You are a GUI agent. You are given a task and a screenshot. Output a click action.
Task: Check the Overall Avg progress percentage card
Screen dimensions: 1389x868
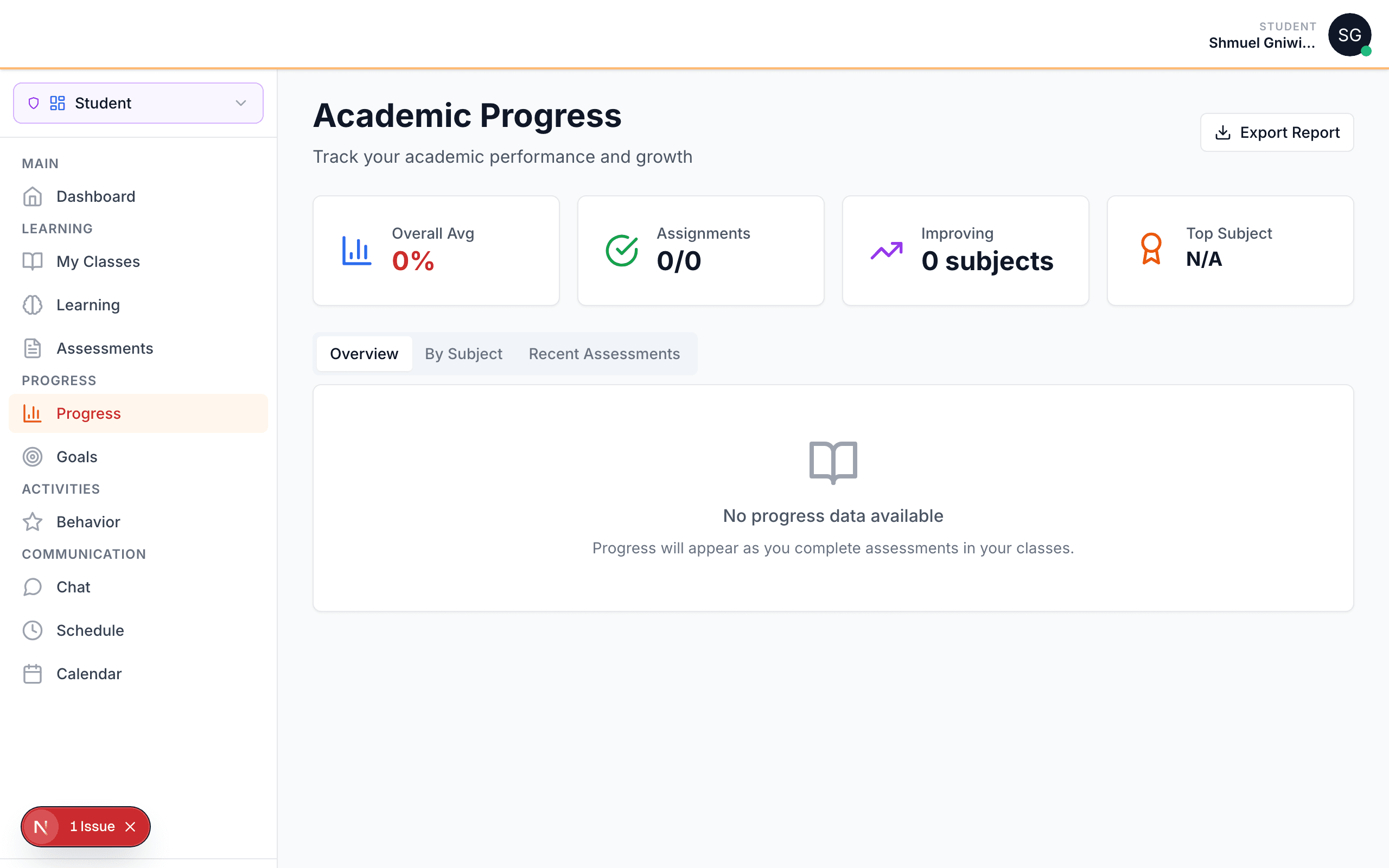coord(436,250)
